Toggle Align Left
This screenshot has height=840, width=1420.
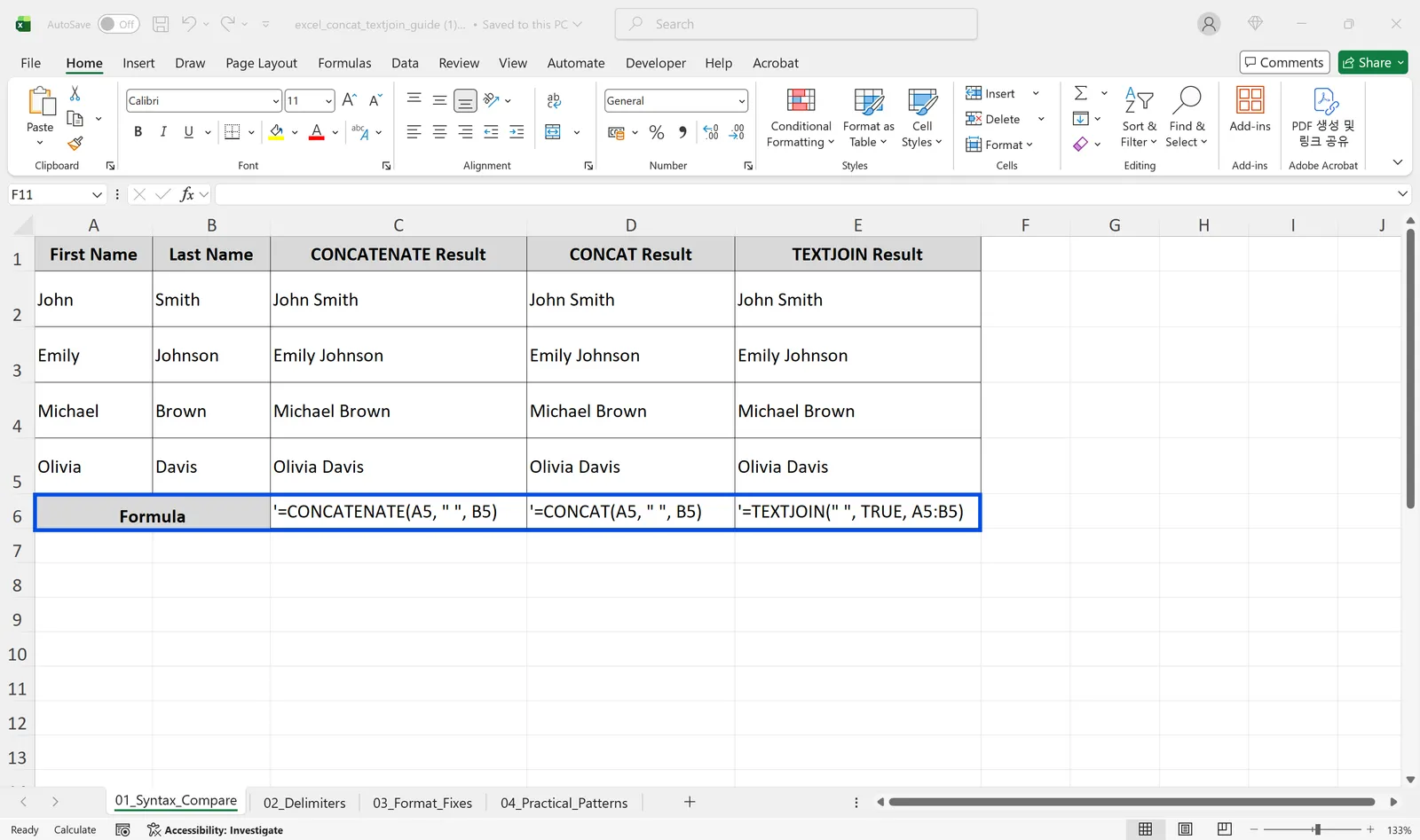click(x=414, y=132)
